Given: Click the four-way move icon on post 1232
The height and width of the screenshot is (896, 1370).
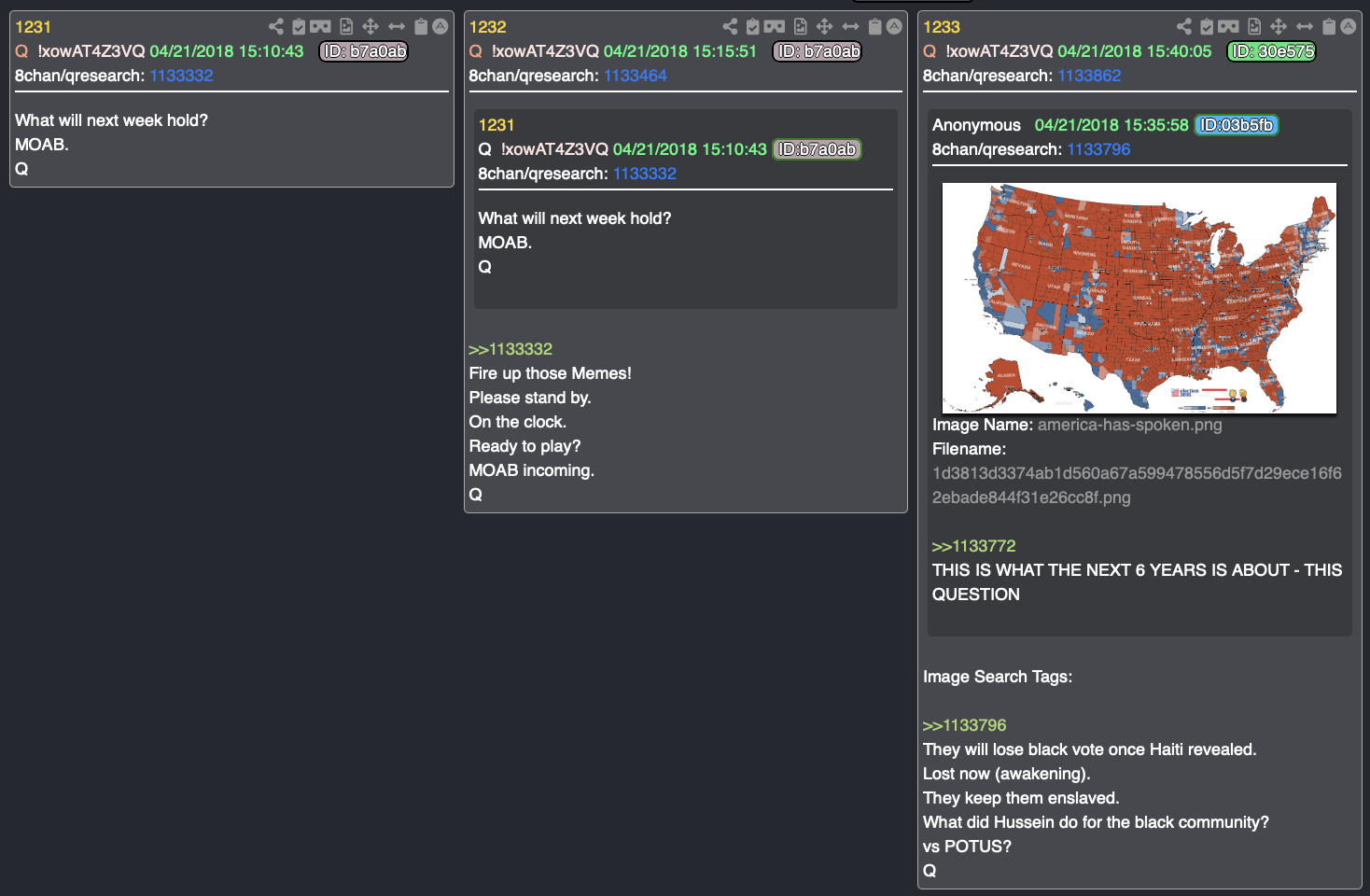Looking at the screenshot, I should tap(825, 26).
